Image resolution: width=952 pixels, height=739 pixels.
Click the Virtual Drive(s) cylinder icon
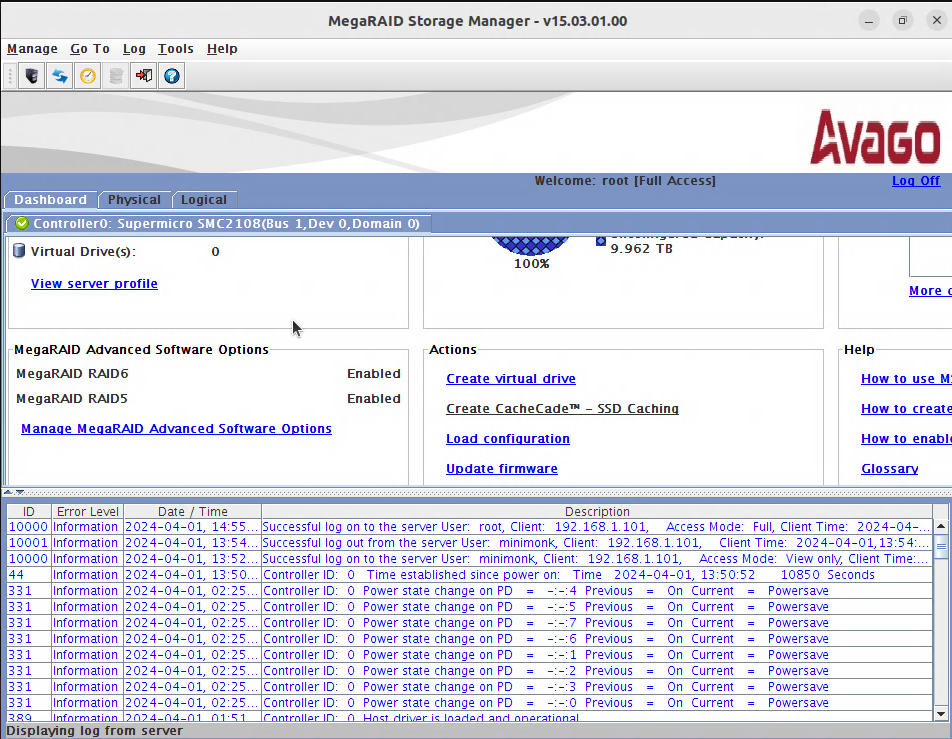[19, 250]
